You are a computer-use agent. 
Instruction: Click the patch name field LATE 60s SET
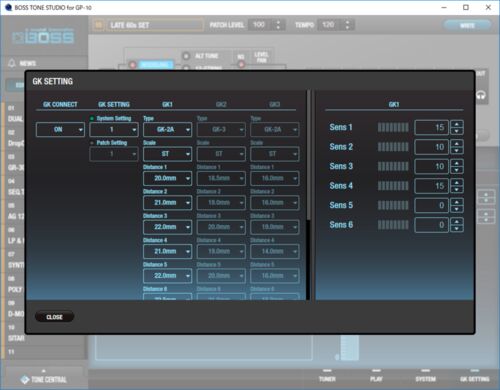tap(155, 25)
